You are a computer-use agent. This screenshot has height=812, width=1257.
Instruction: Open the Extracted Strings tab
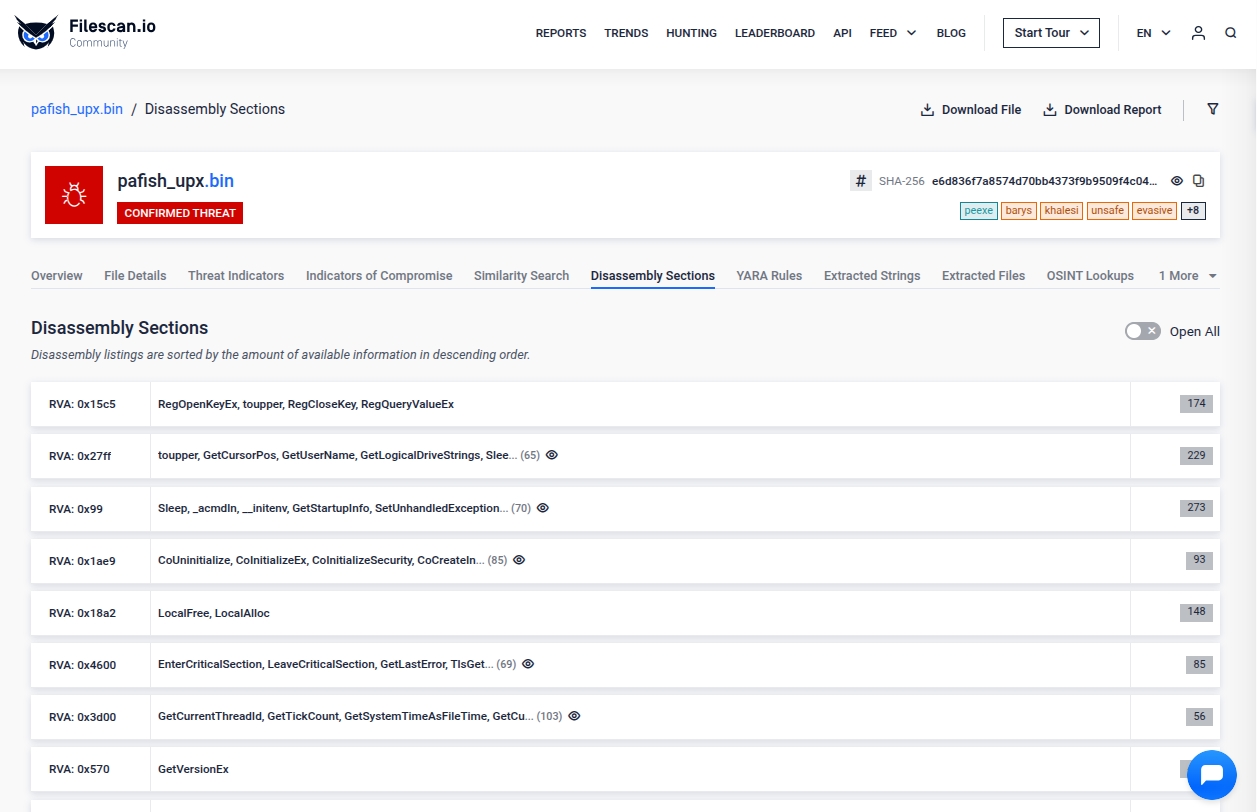tap(872, 276)
